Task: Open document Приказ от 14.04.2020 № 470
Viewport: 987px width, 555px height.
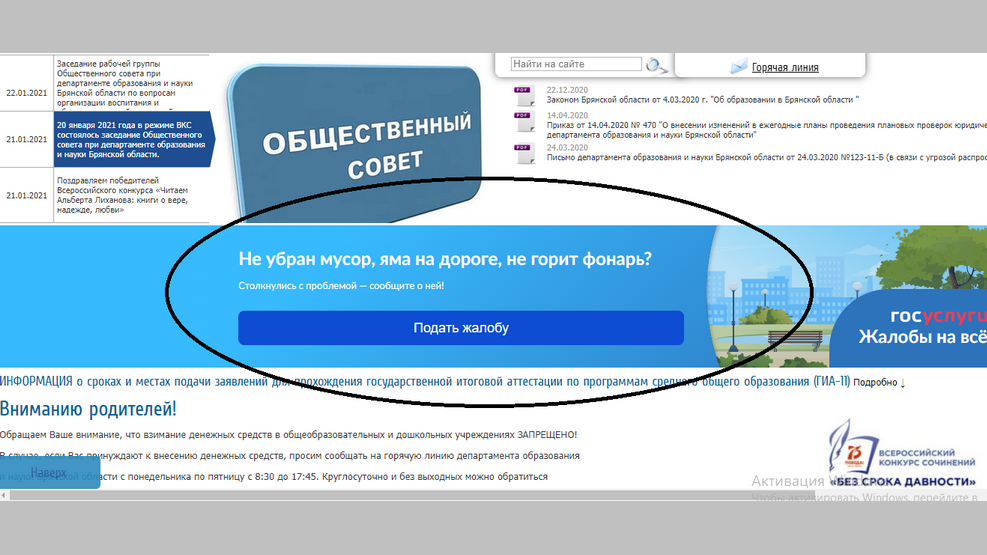Action: point(766,130)
